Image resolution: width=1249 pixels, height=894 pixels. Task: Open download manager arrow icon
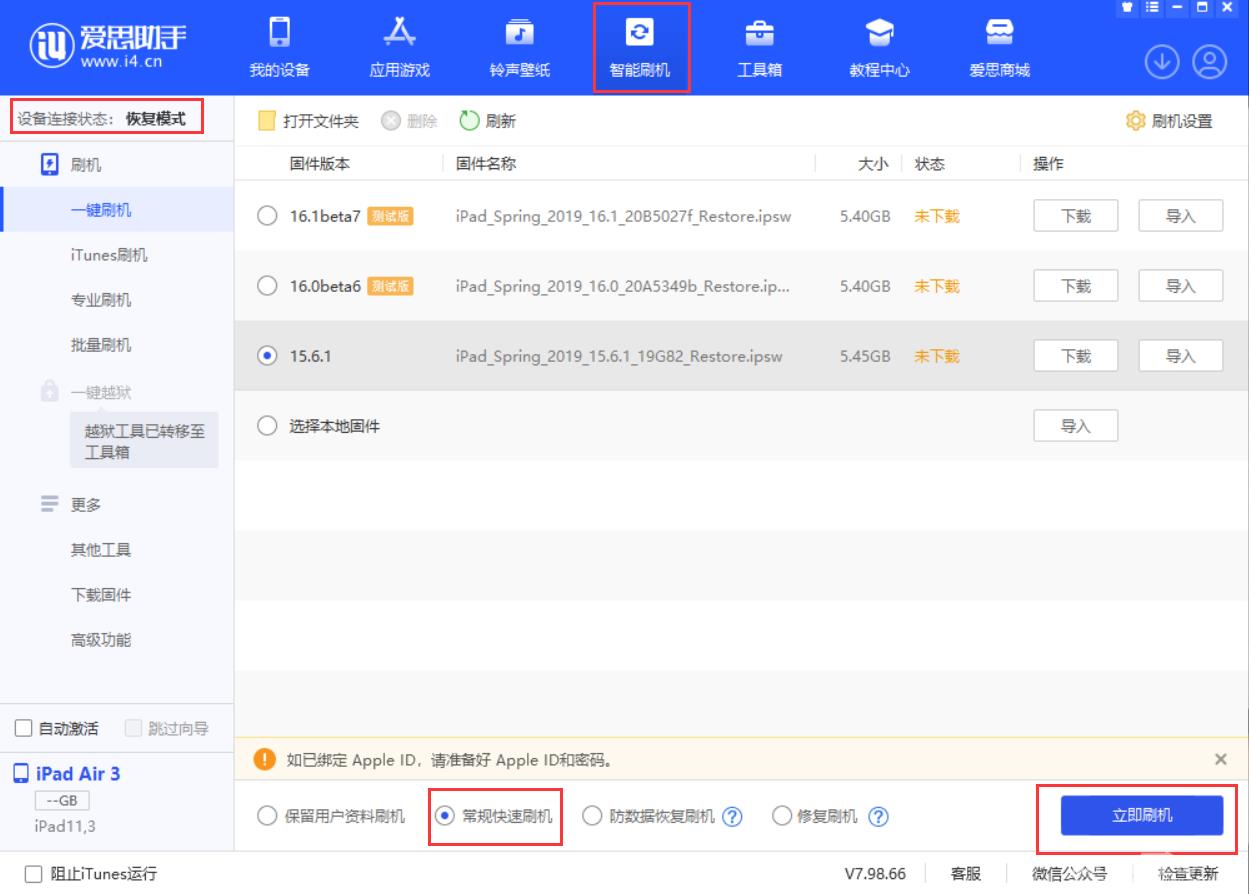1161,62
